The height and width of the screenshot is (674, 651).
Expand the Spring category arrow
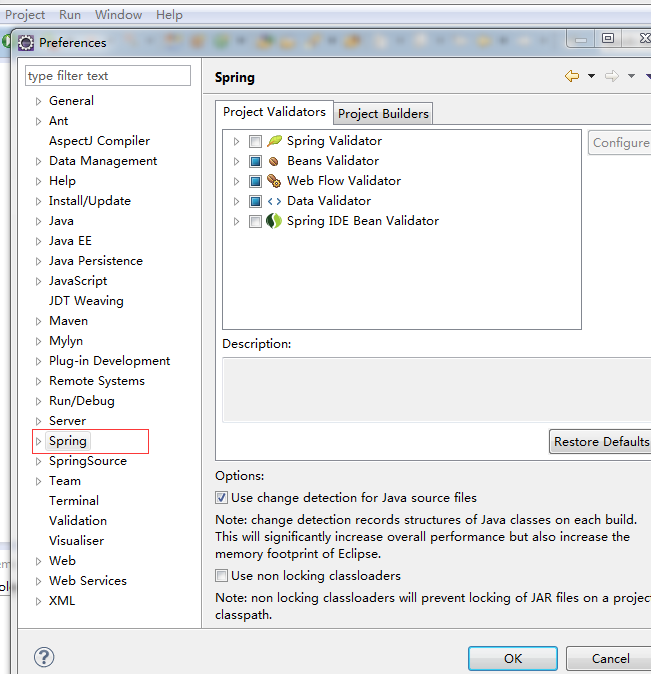[x=38, y=441]
